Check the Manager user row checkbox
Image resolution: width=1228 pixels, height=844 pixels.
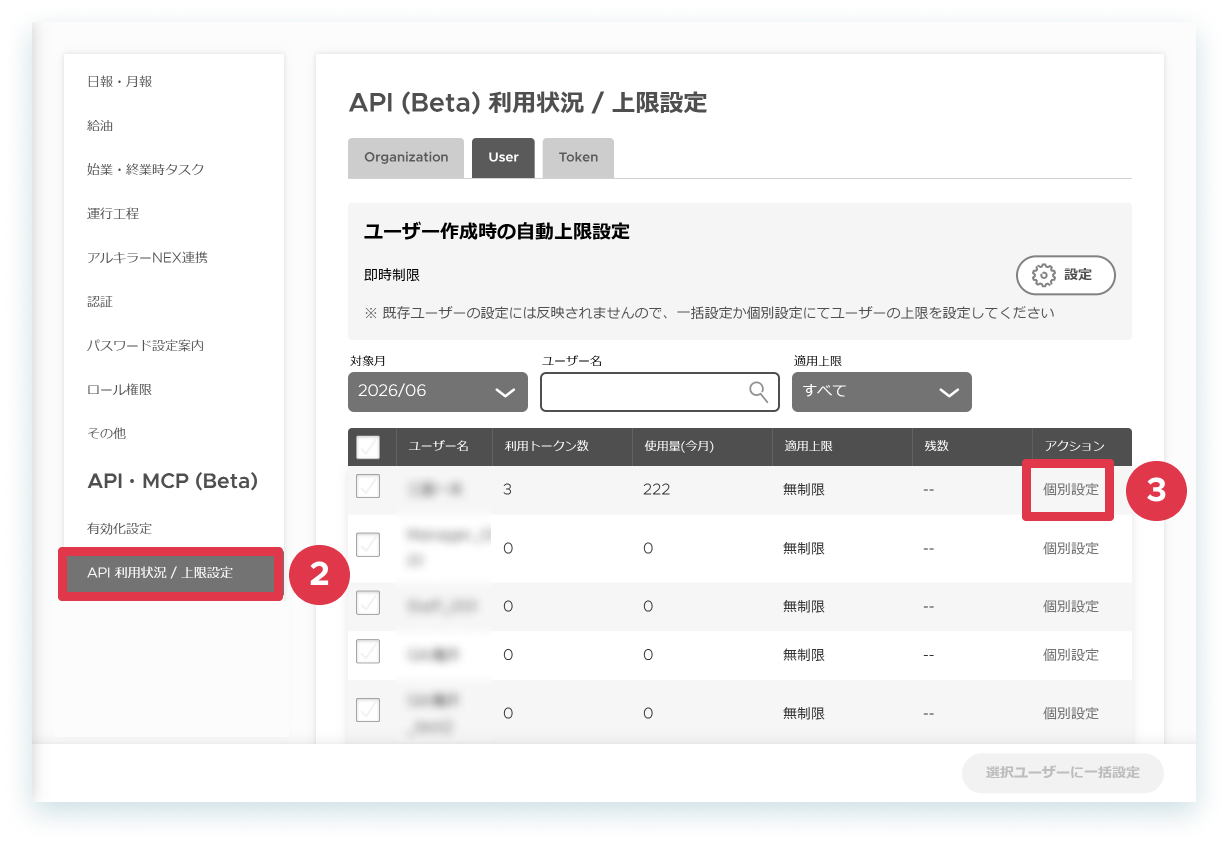tap(368, 545)
